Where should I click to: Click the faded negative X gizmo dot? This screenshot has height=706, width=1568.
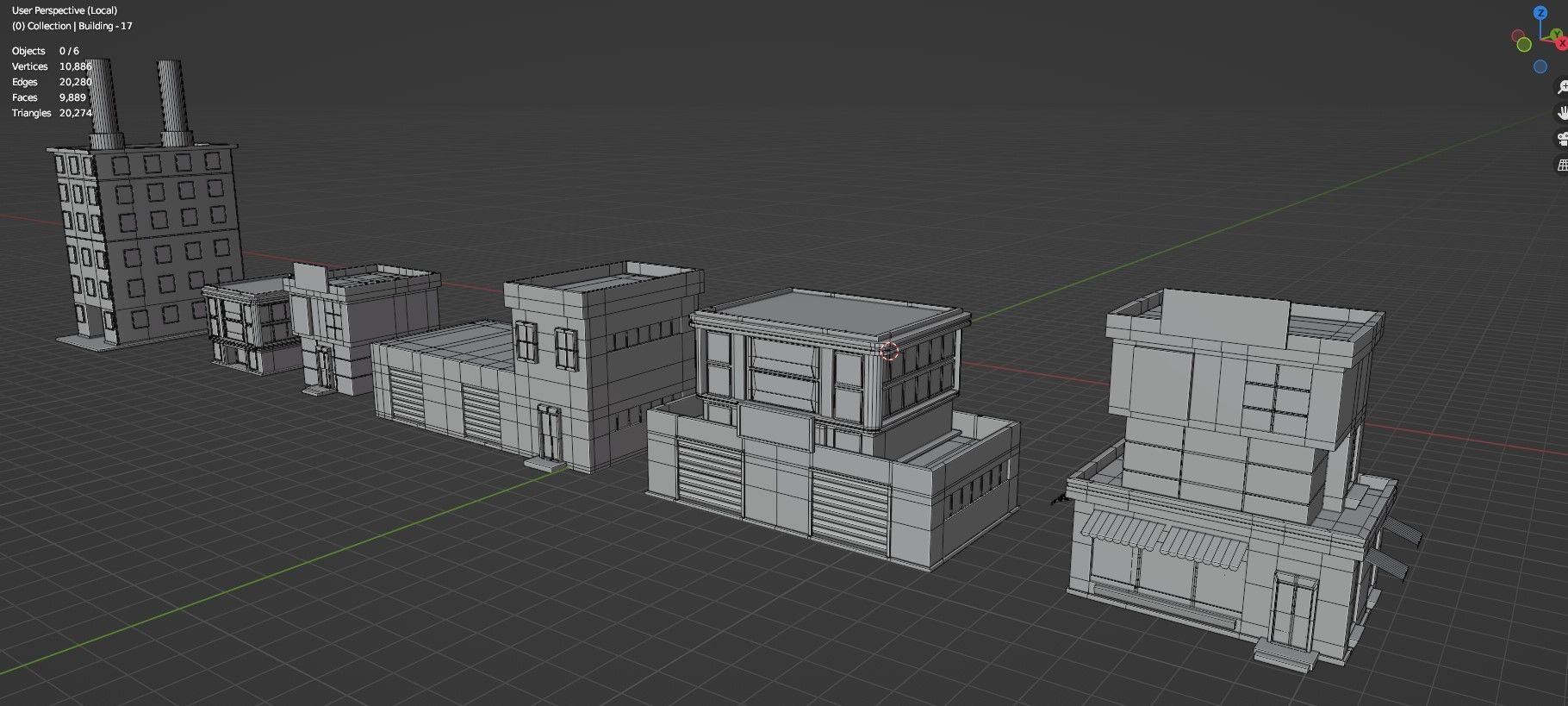tap(1518, 35)
